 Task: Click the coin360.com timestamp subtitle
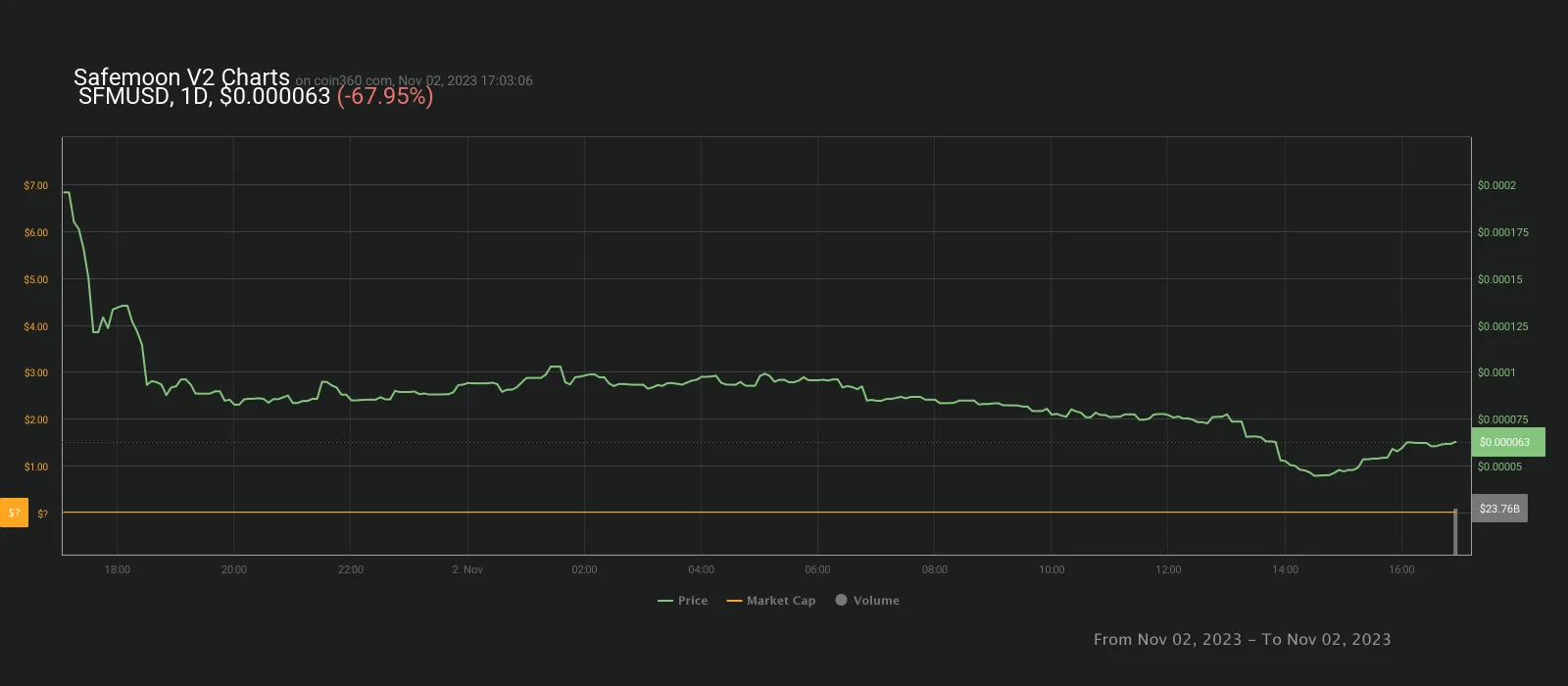click(415, 80)
